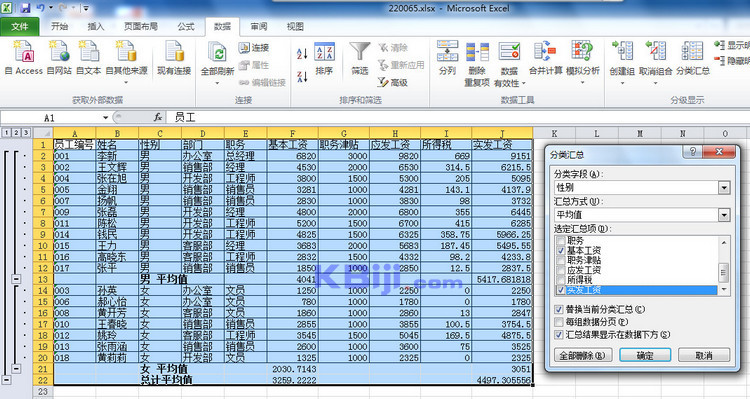Toggle 职务 checkbox in subtotal list
Image resolution: width=750 pixels, height=399 pixels.
561,241
